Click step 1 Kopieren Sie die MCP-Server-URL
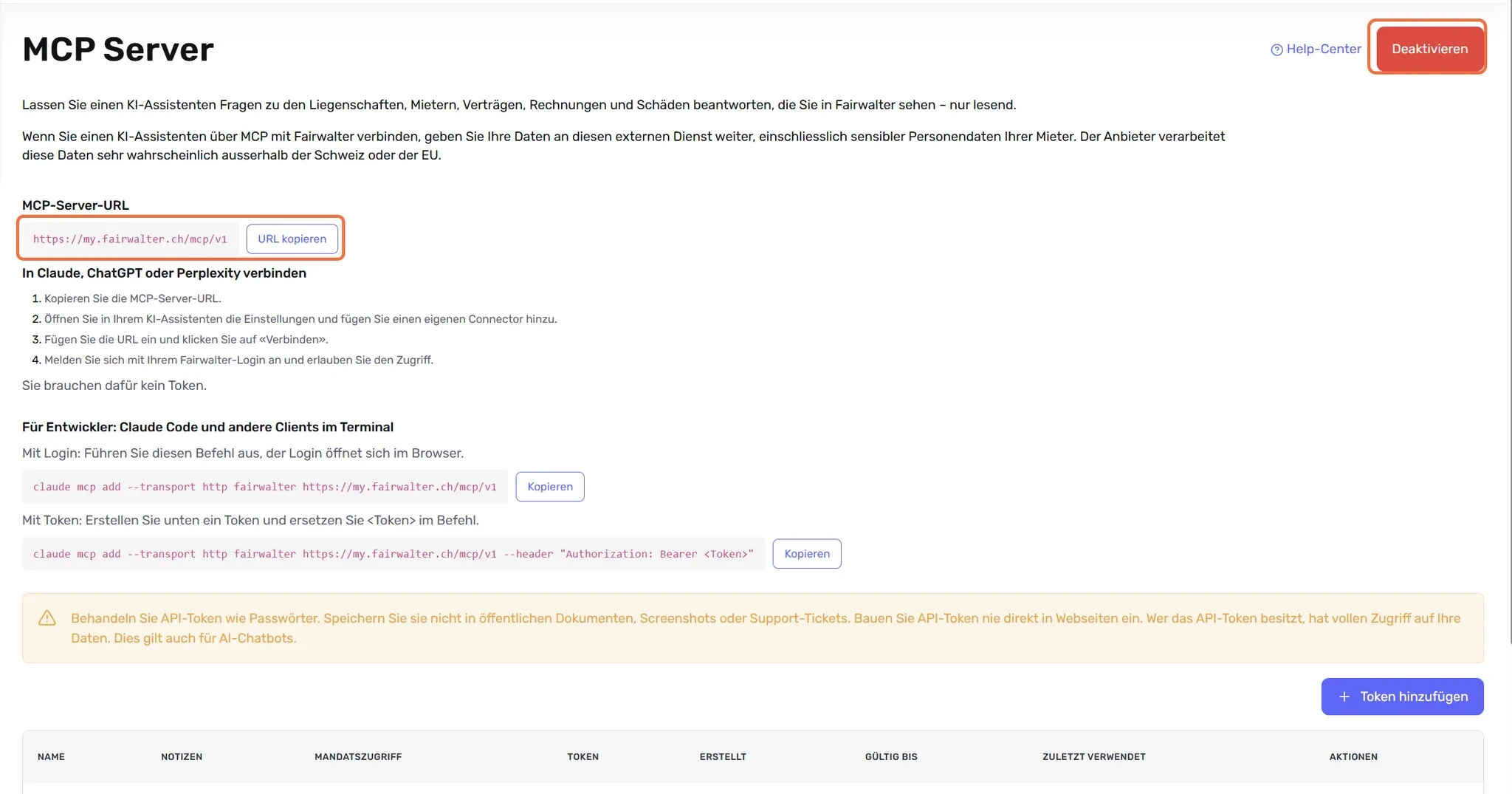This screenshot has height=794, width=1512. 132,298
